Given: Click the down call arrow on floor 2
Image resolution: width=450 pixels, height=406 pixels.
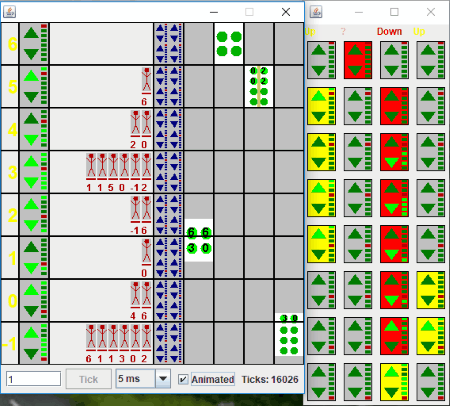Looking at the screenshot, I should coord(31,225).
